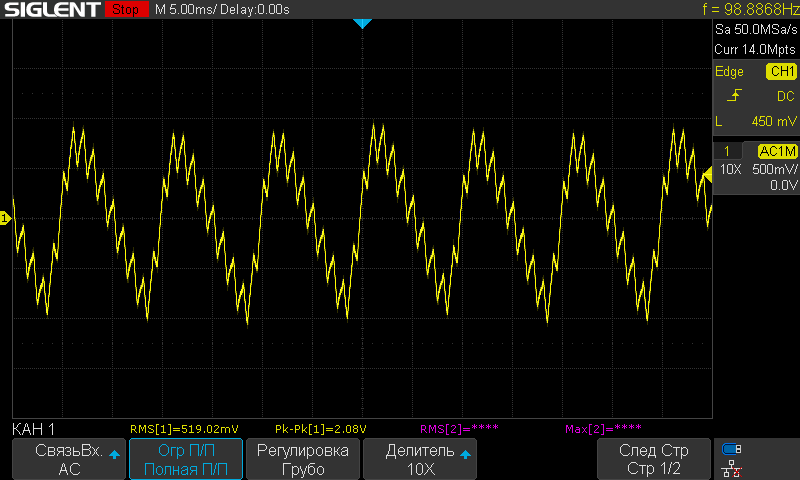Click the channel 1 number indicator box
This screenshot has width=800, height=480.
727,151
